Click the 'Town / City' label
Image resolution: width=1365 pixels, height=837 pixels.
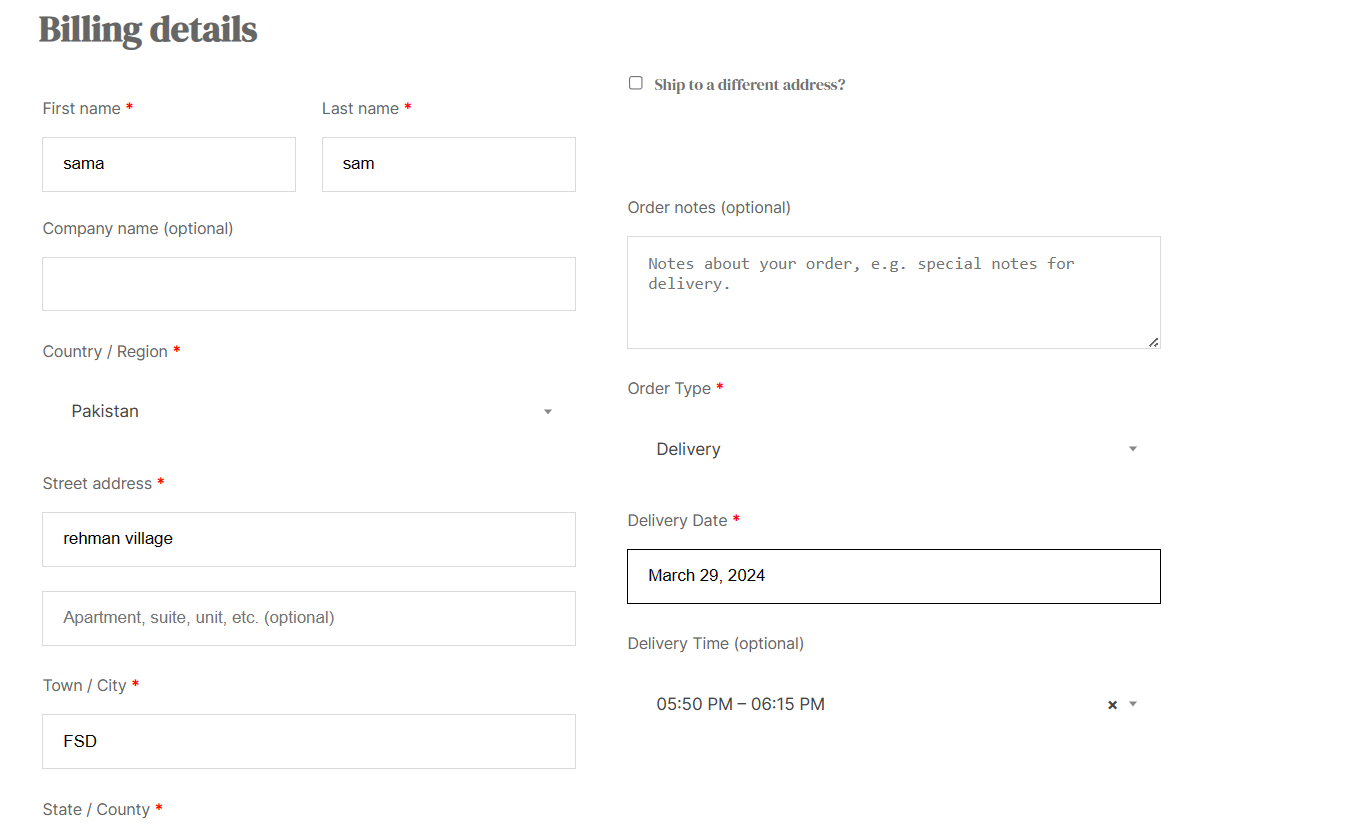[85, 685]
